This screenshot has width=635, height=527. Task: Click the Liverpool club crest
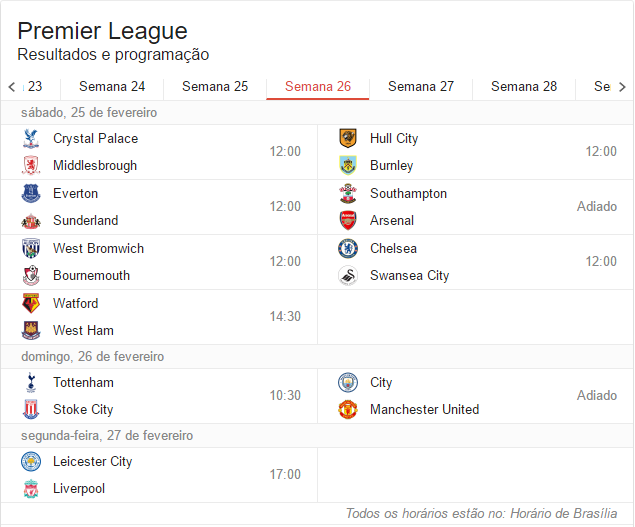(31, 489)
